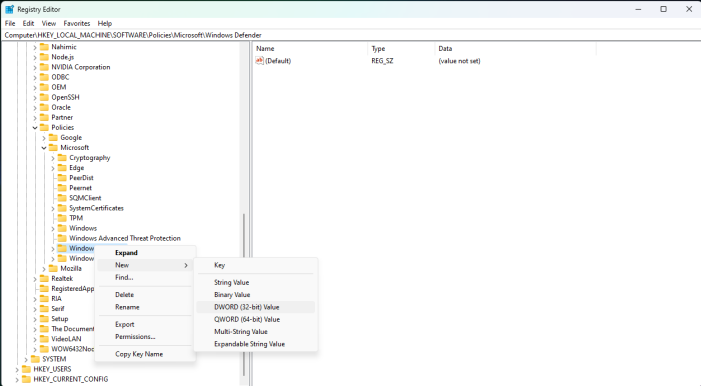The image size is (701, 386).
Task: Open the Favorites menu
Action: click(x=76, y=23)
